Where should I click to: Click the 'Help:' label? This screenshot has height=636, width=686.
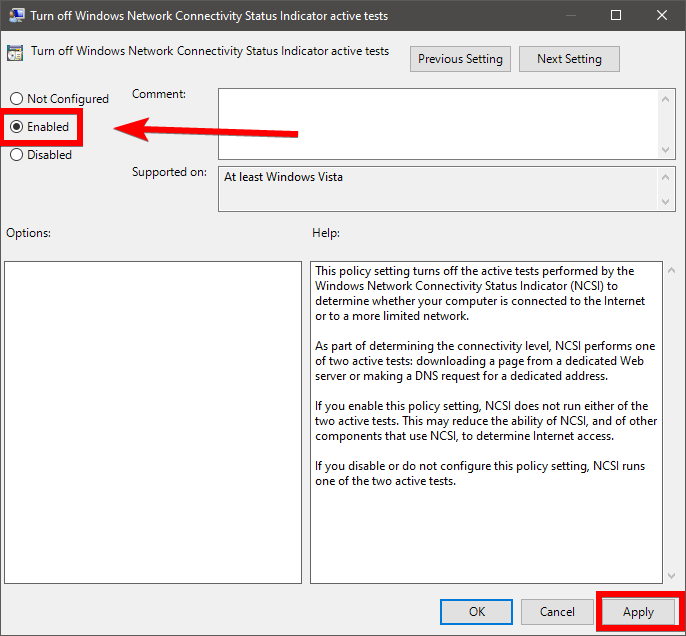(326, 233)
